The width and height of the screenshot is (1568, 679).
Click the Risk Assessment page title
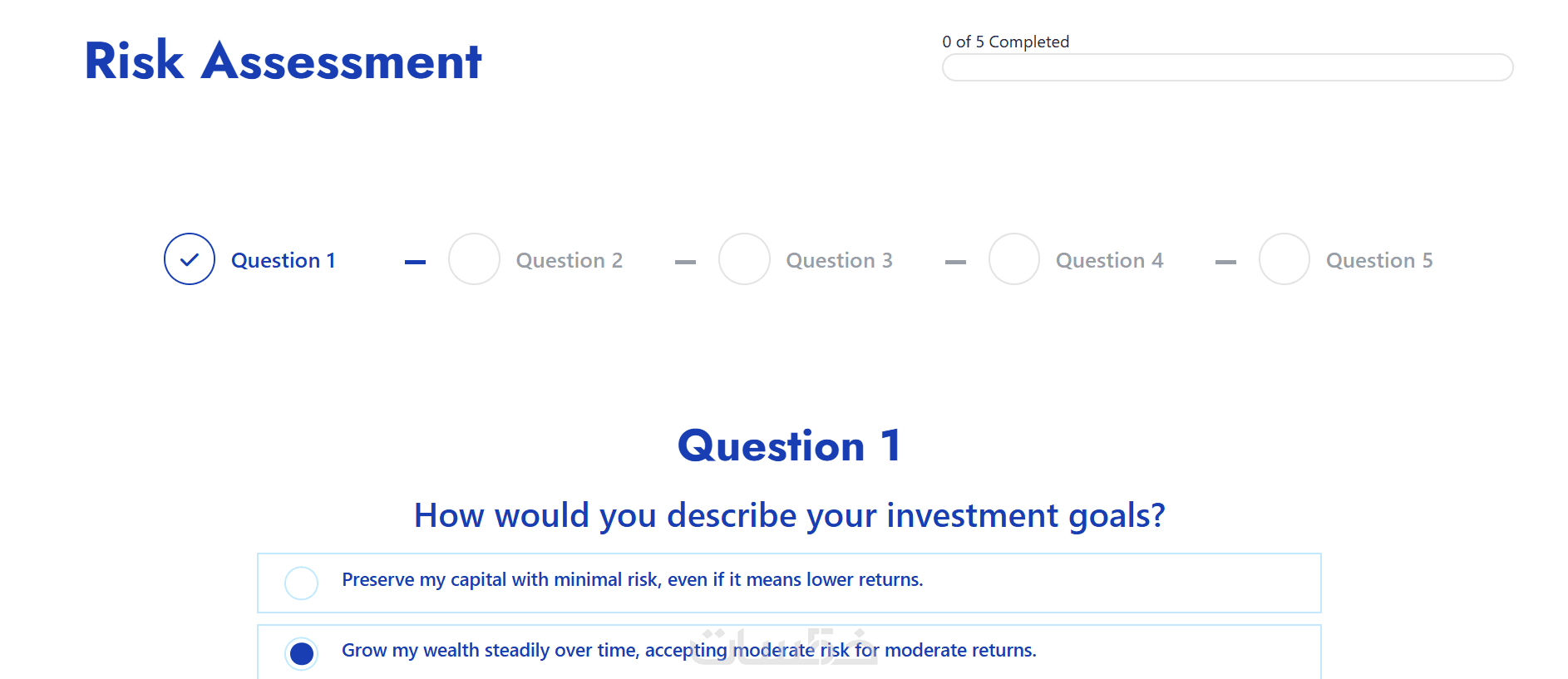tap(284, 61)
